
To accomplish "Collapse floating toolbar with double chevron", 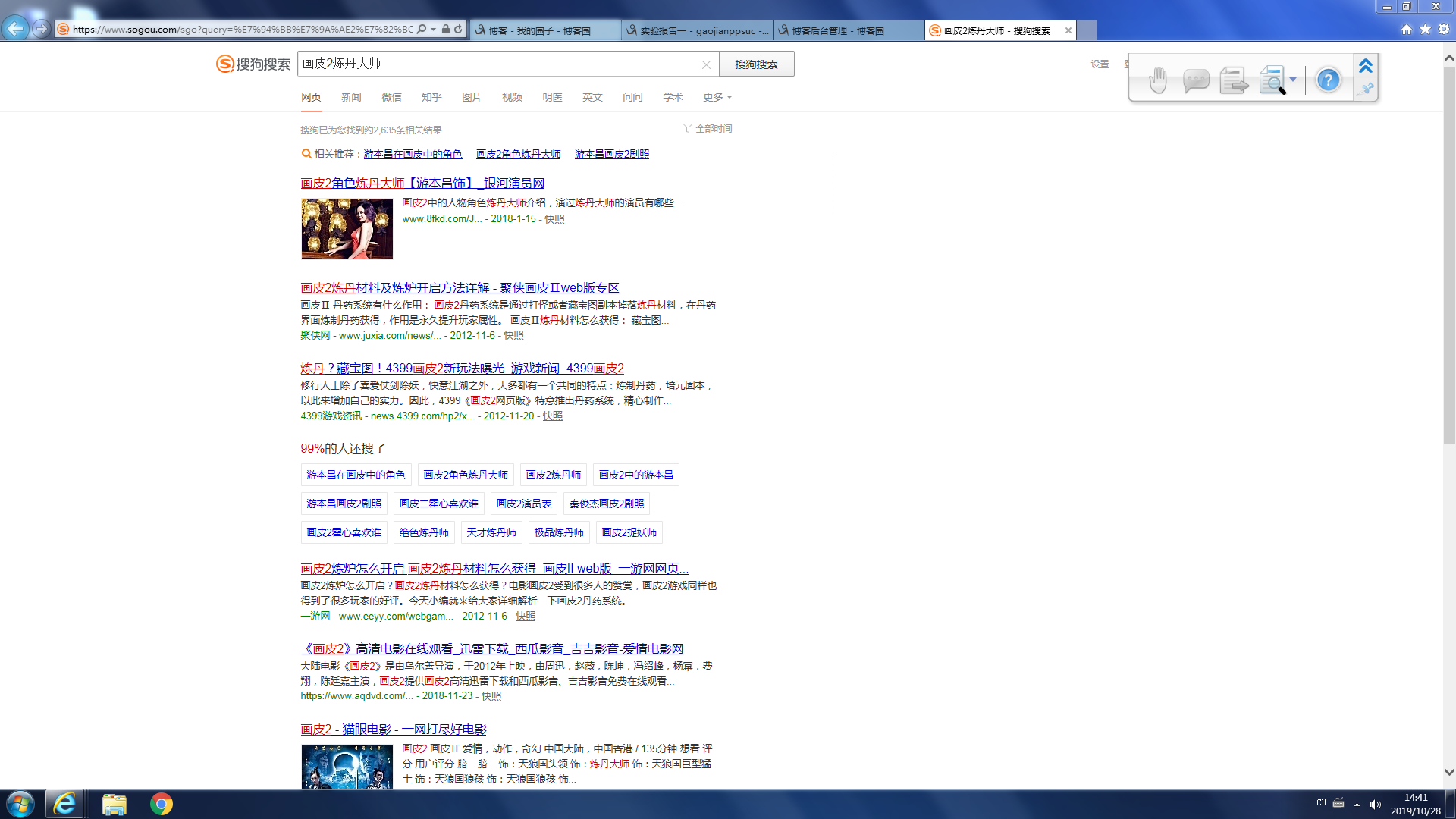I will click(1366, 66).
